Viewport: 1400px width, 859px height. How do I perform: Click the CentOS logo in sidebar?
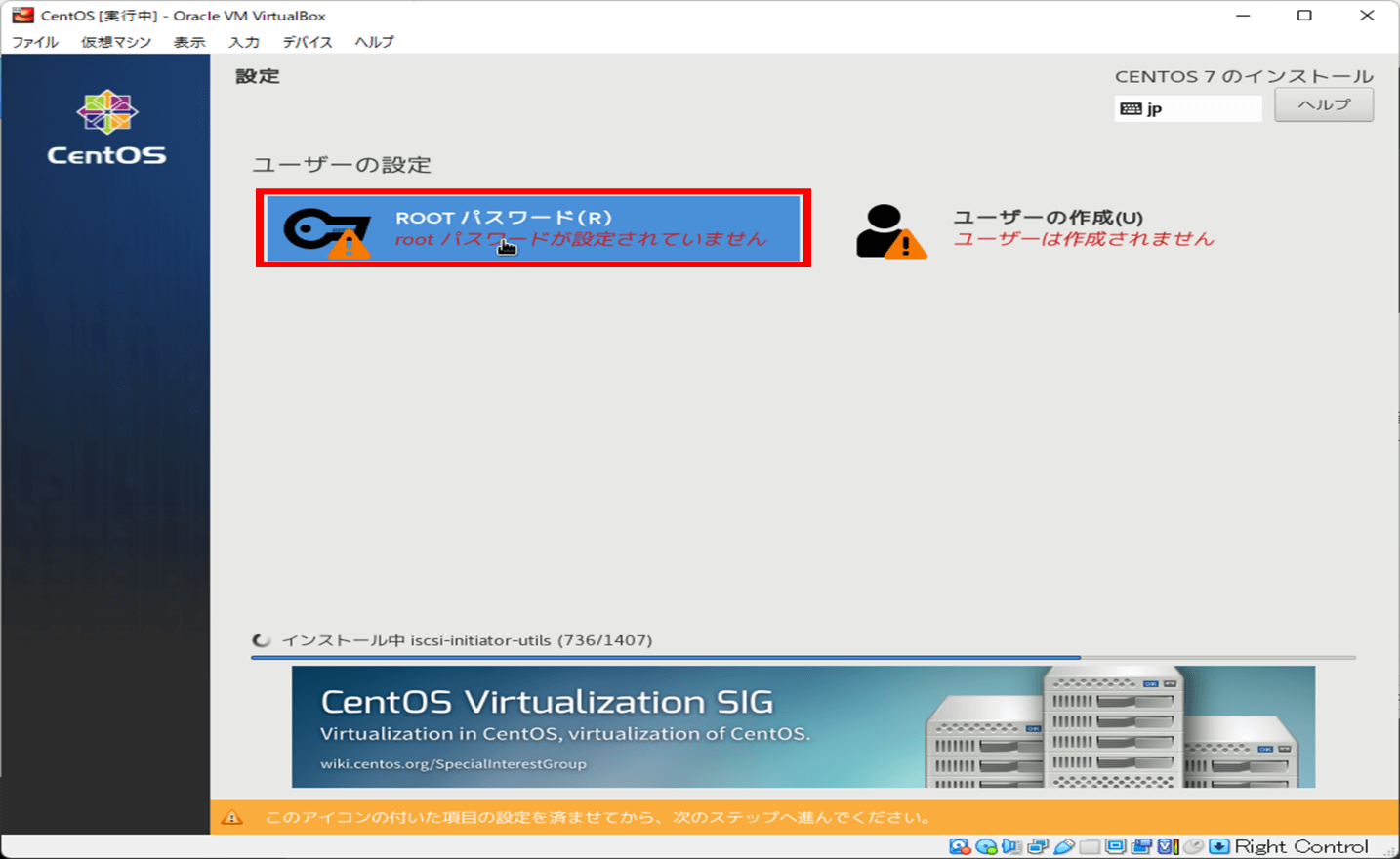106,128
